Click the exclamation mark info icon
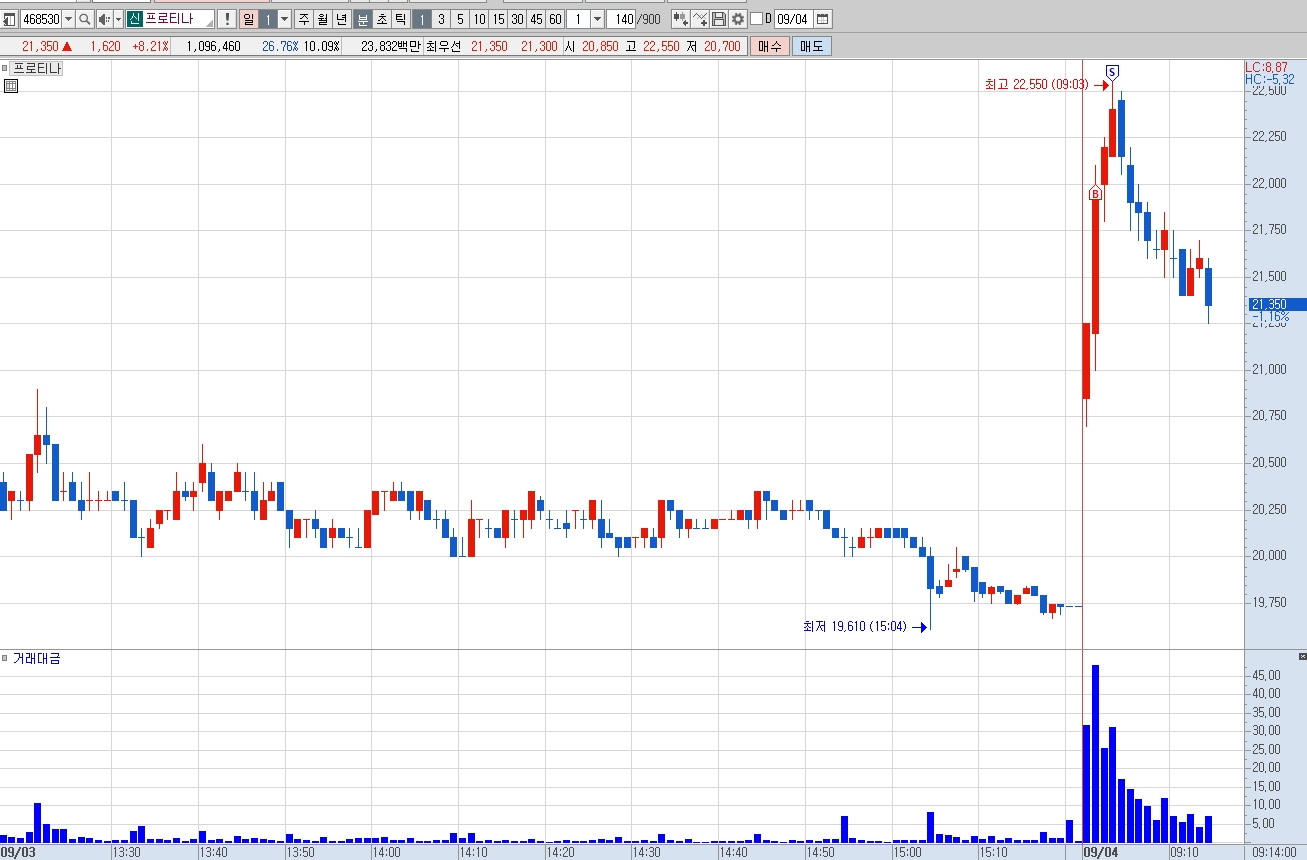1307x860 pixels. 227,19
